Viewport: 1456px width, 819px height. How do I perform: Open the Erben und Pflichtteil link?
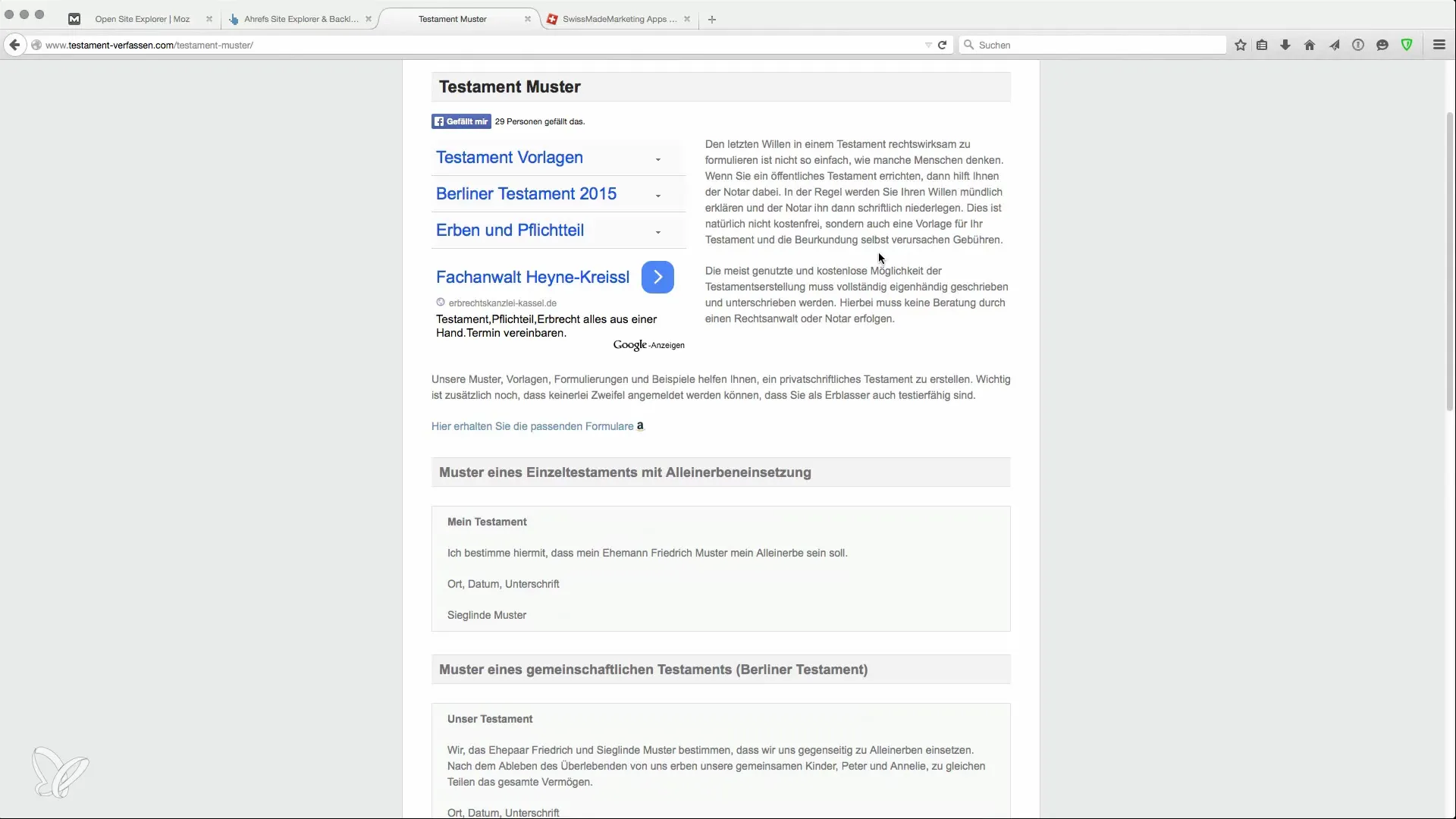pos(510,231)
